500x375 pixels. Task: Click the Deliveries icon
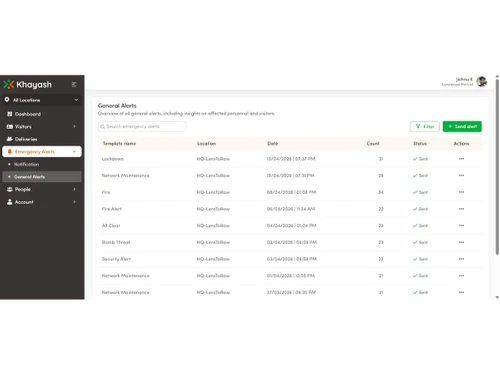click(x=10, y=139)
